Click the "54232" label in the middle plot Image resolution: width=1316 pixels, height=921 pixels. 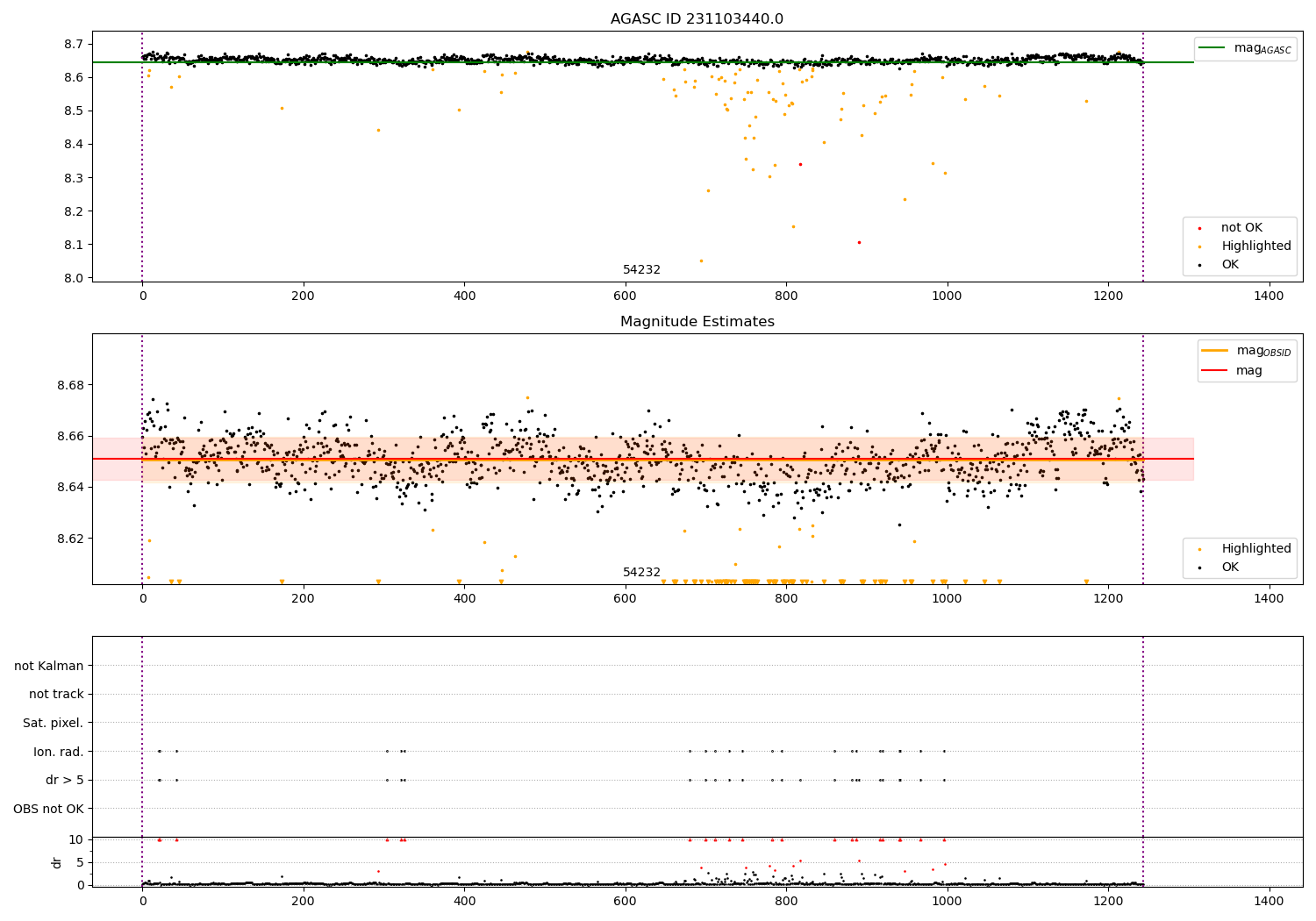pos(641,573)
